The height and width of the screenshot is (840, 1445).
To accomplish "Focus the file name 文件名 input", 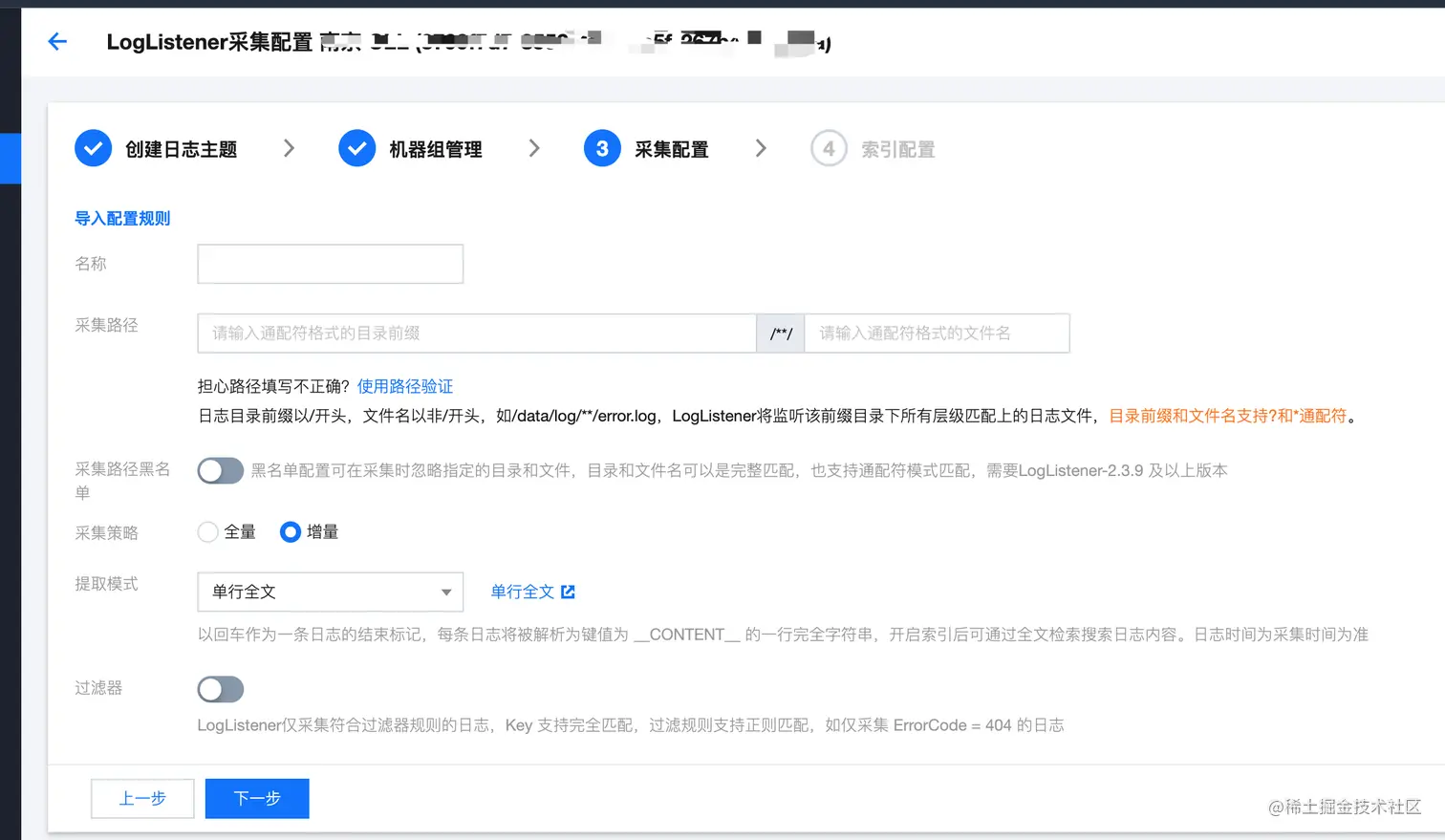I will (x=938, y=334).
